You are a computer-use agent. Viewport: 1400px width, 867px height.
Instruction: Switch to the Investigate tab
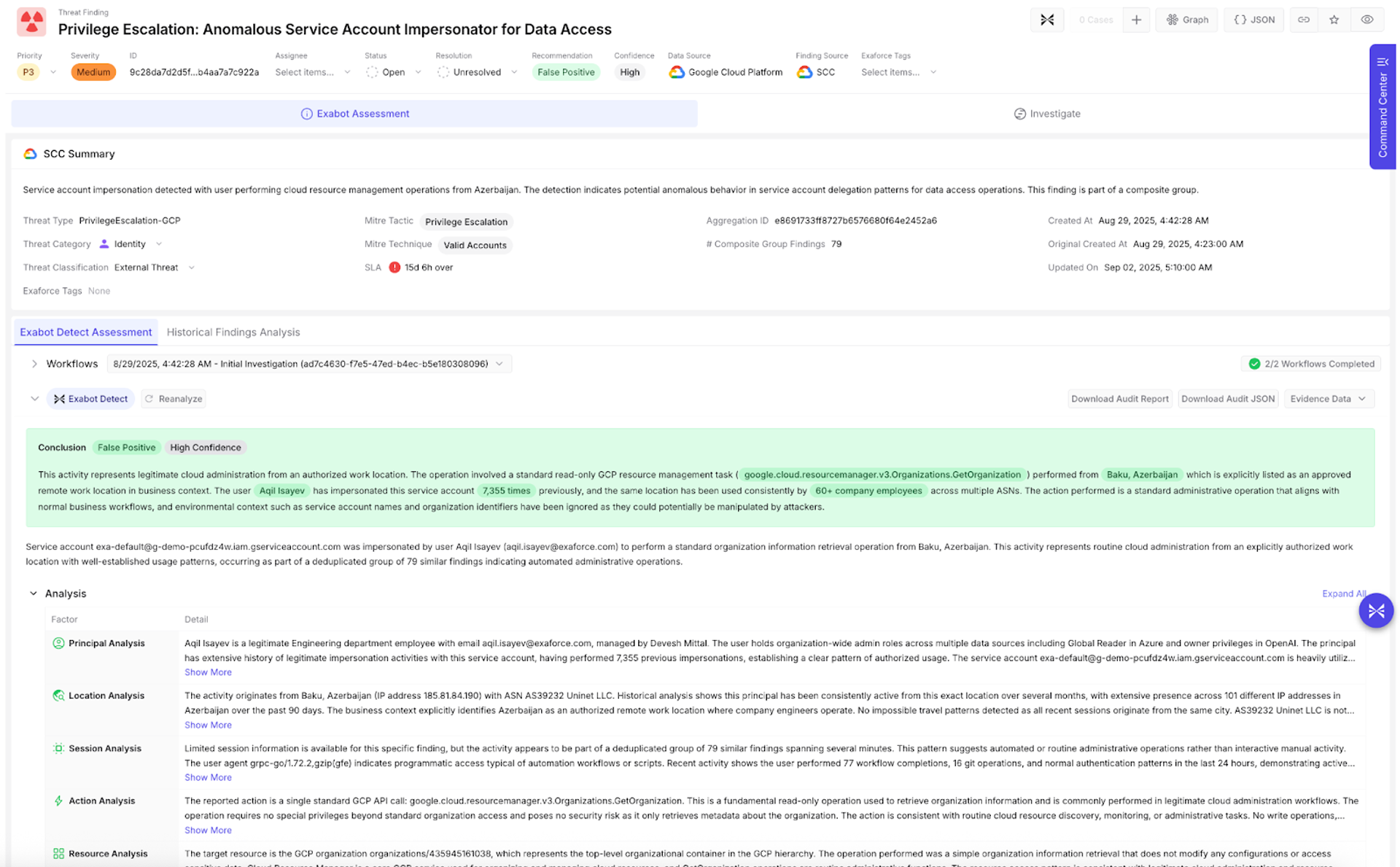coord(1047,114)
